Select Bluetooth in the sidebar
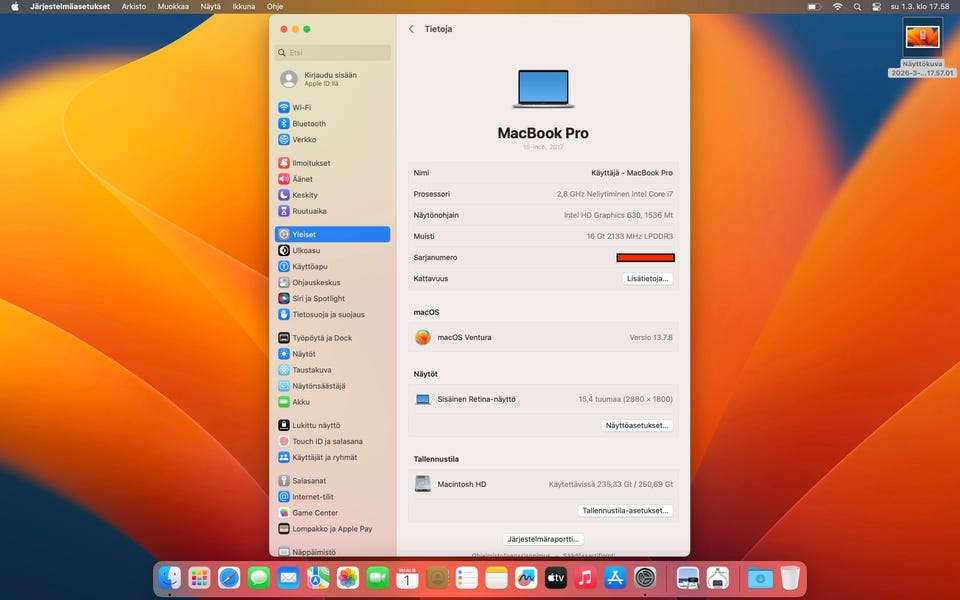This screenshot has height=600, width=960. pos(308,124)
